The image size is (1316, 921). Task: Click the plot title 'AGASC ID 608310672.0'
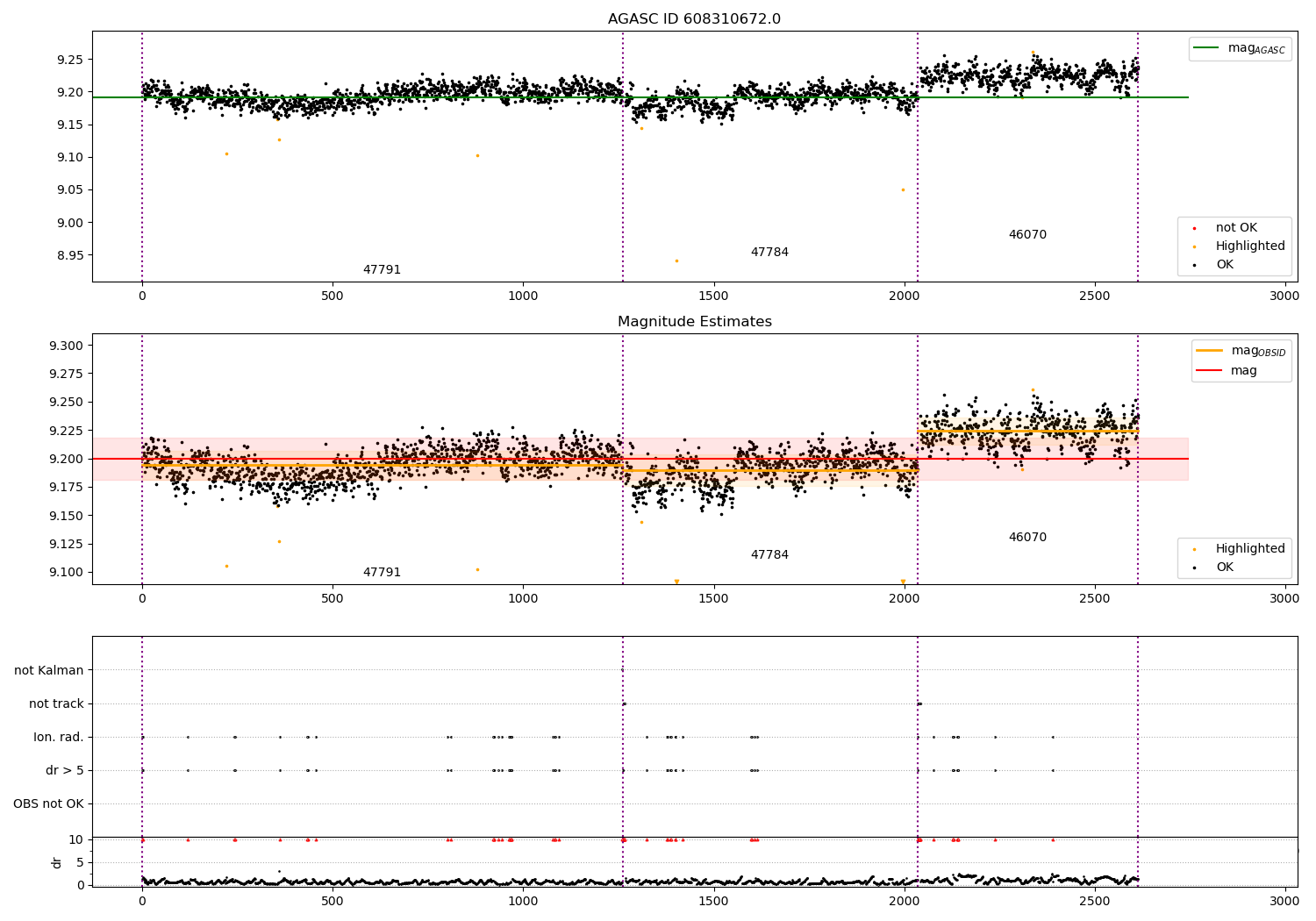pos(694,19)
